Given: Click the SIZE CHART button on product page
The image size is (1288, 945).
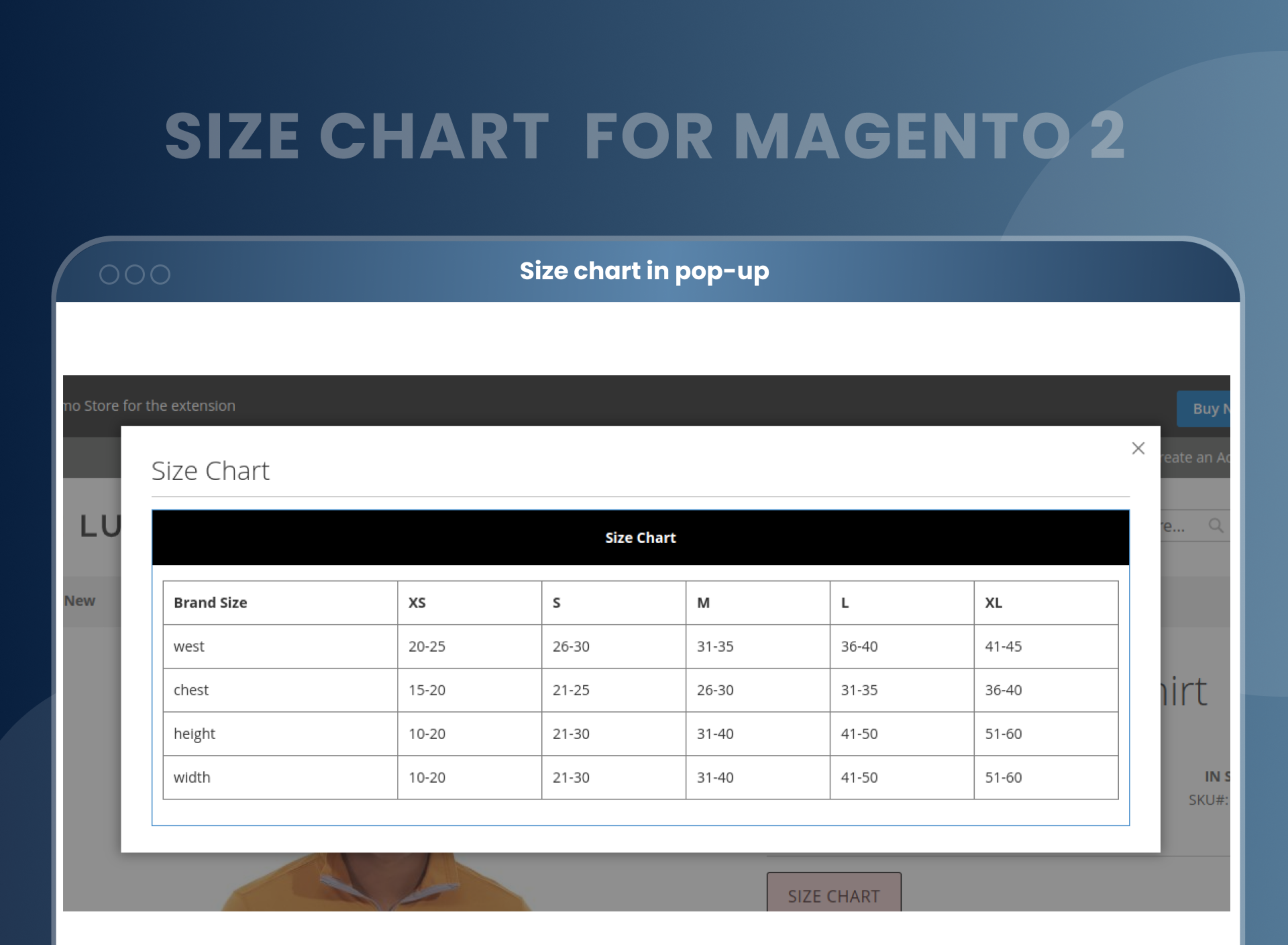Looking at the screenshot, I should point(833,896).
